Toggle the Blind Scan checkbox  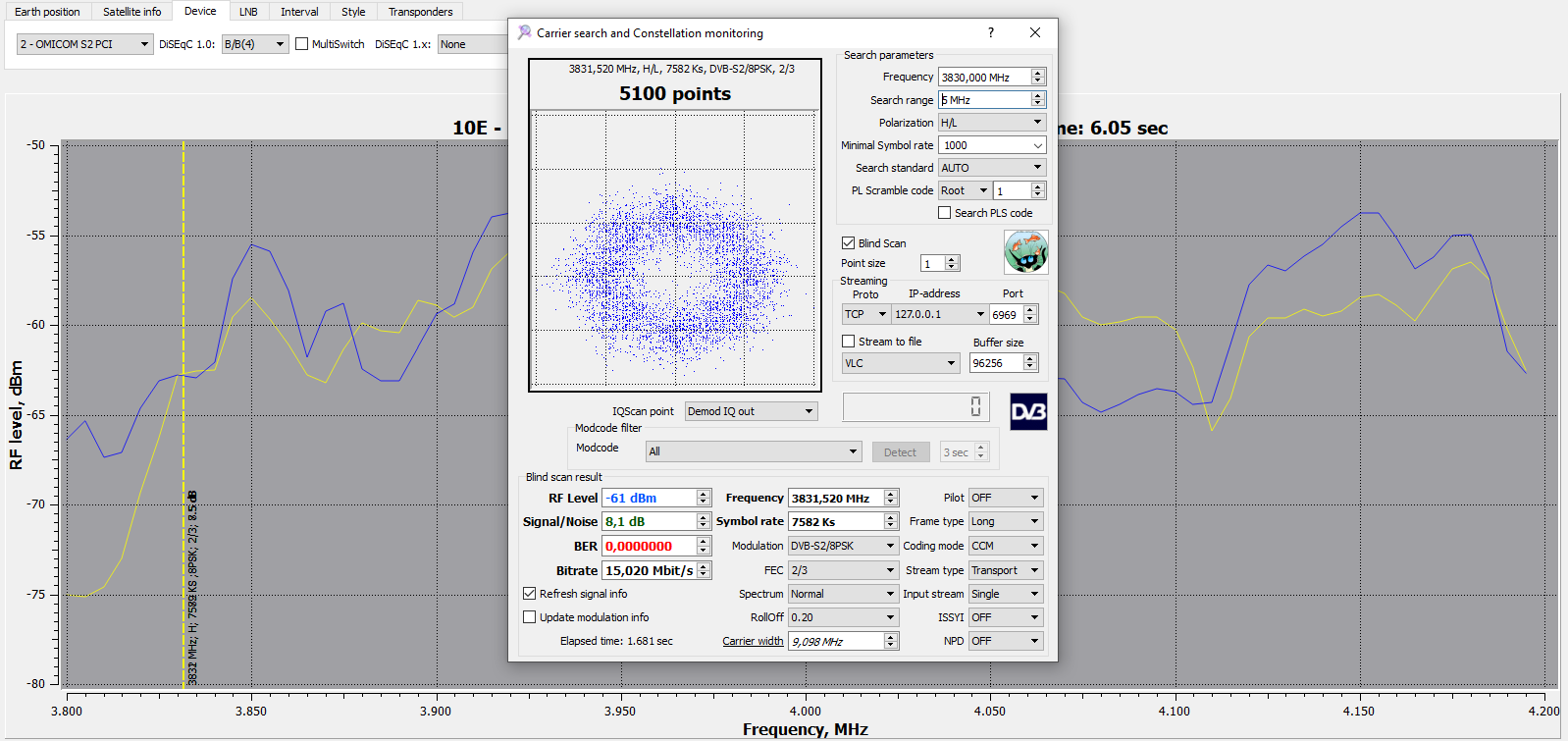point(849,243)
